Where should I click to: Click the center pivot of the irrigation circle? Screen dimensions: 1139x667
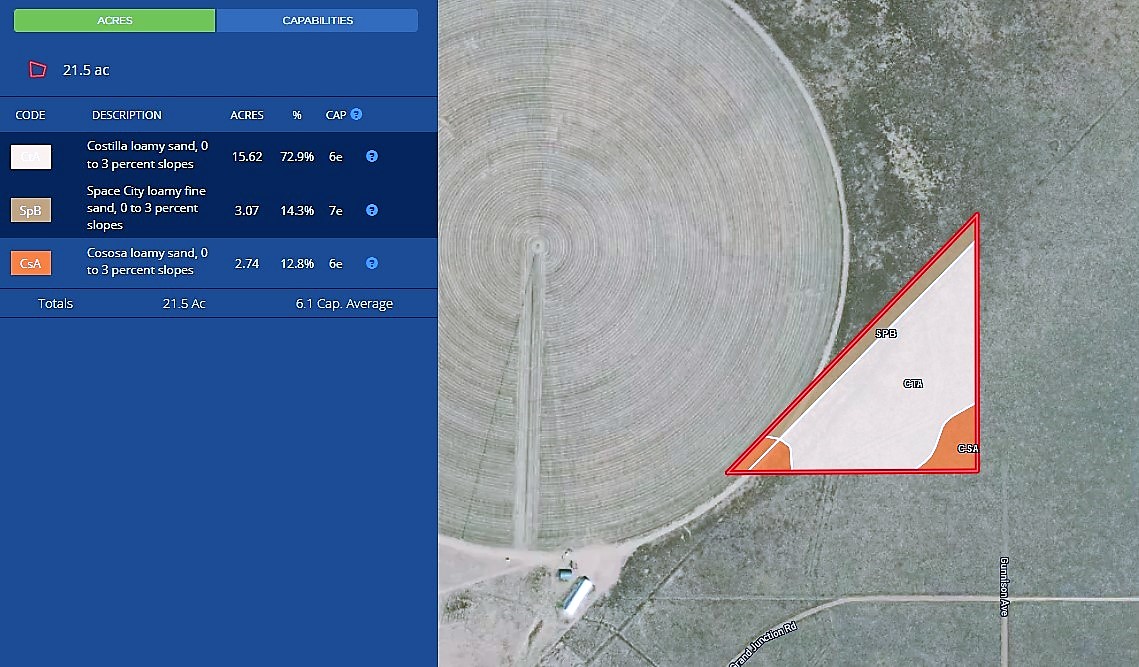click(x=537, y=244)
